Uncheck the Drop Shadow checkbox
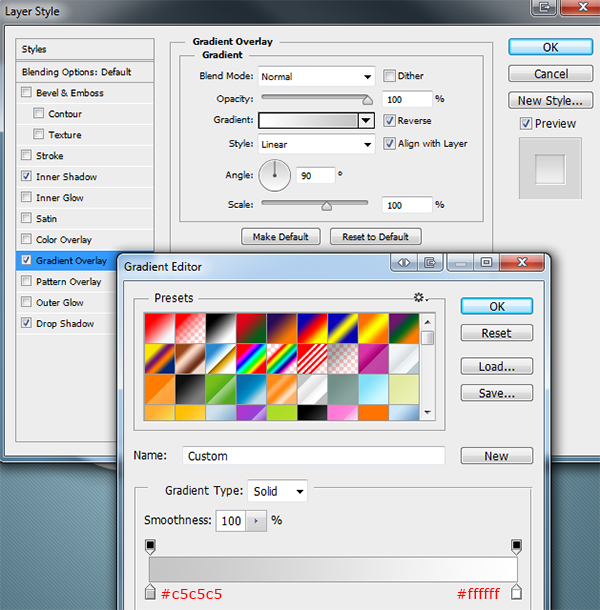Image resolution: width=600 pixels, height=610 pixels. [26, 323]
